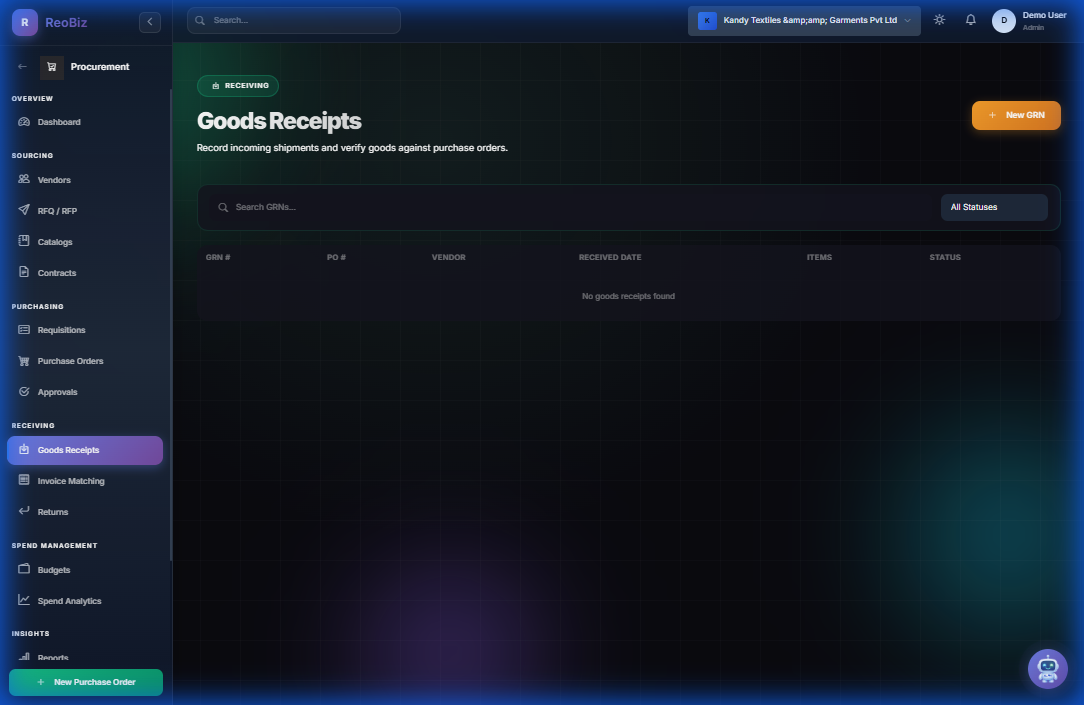Open the Returns menu item

click(22, 511)
